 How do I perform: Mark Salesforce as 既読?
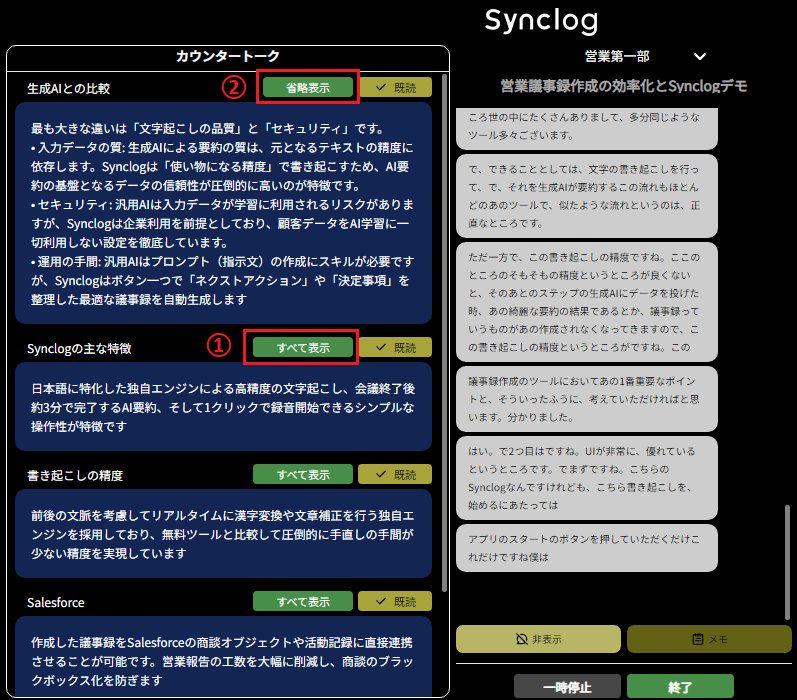point(395,601)
